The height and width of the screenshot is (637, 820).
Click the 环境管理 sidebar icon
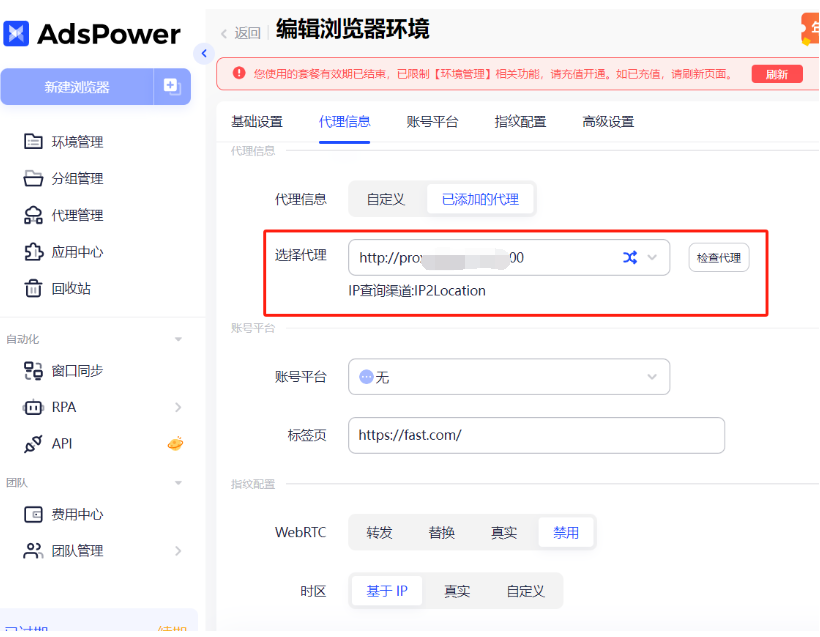coord(33,142)
